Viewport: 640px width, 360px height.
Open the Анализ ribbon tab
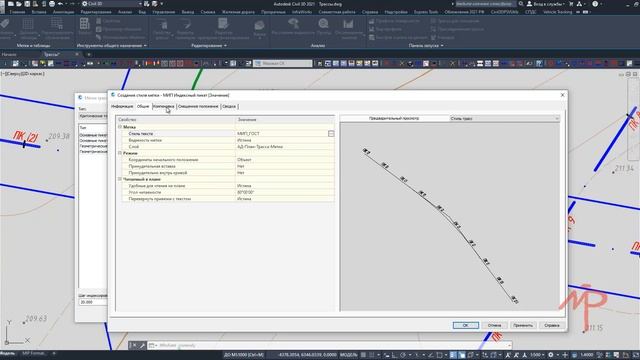(125, 12)
